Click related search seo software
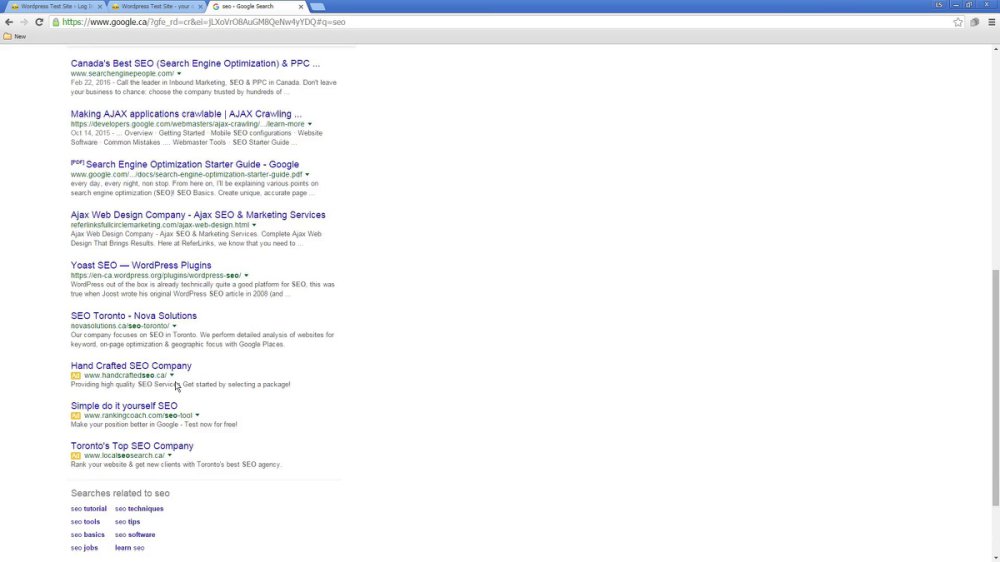The image size is (1000, 562). tap(135, 535)
